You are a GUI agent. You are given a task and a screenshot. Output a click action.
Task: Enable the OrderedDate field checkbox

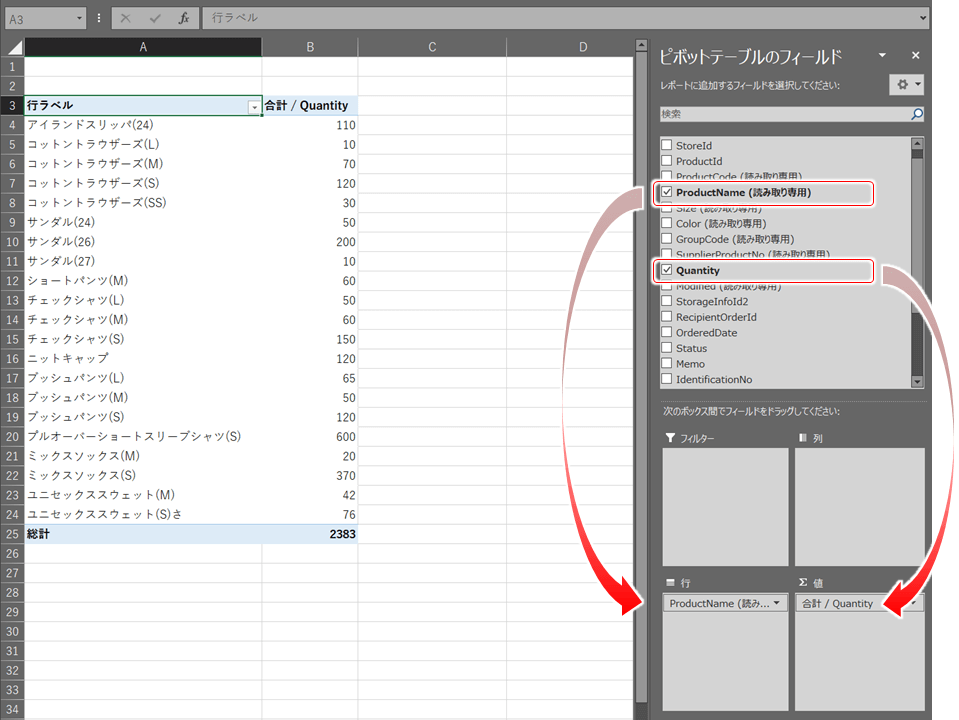pyautogui.click(x=667, y=333)
